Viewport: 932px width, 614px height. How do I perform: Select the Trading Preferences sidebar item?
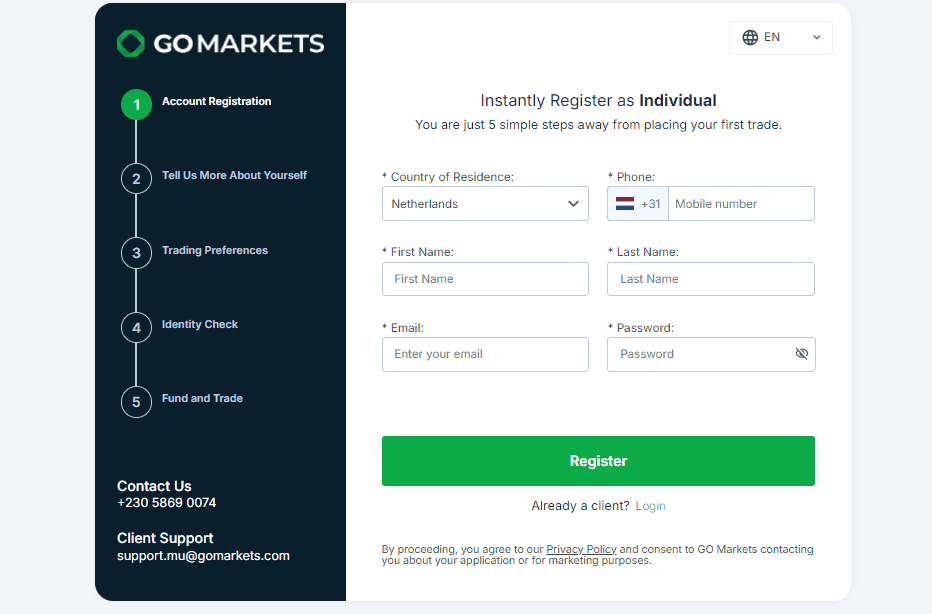click(x=214, y=249)
